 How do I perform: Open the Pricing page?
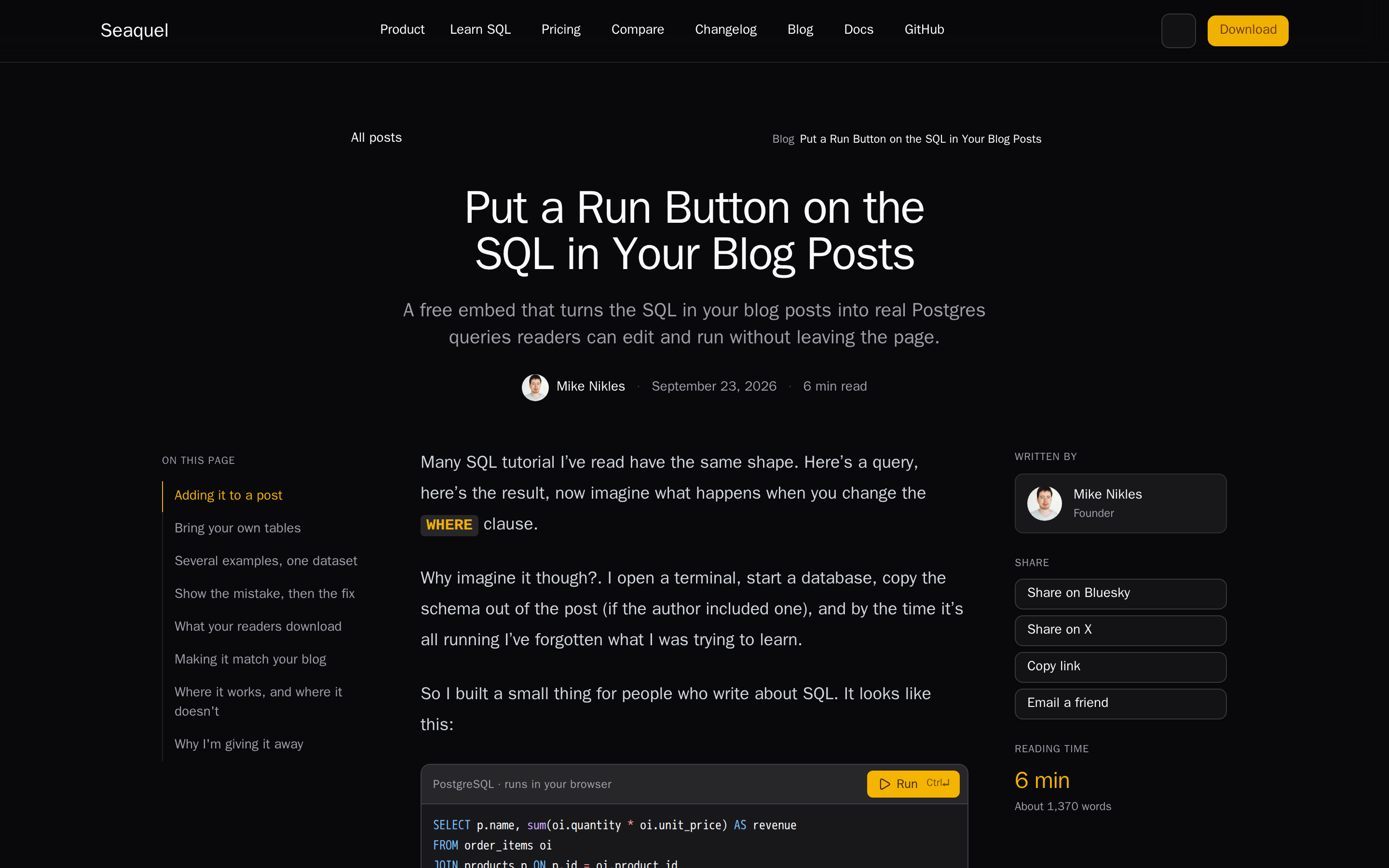[561, 29]
